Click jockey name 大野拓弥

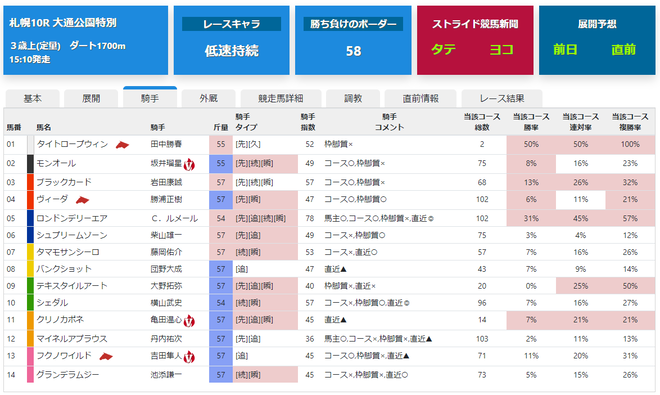(166, 286)
